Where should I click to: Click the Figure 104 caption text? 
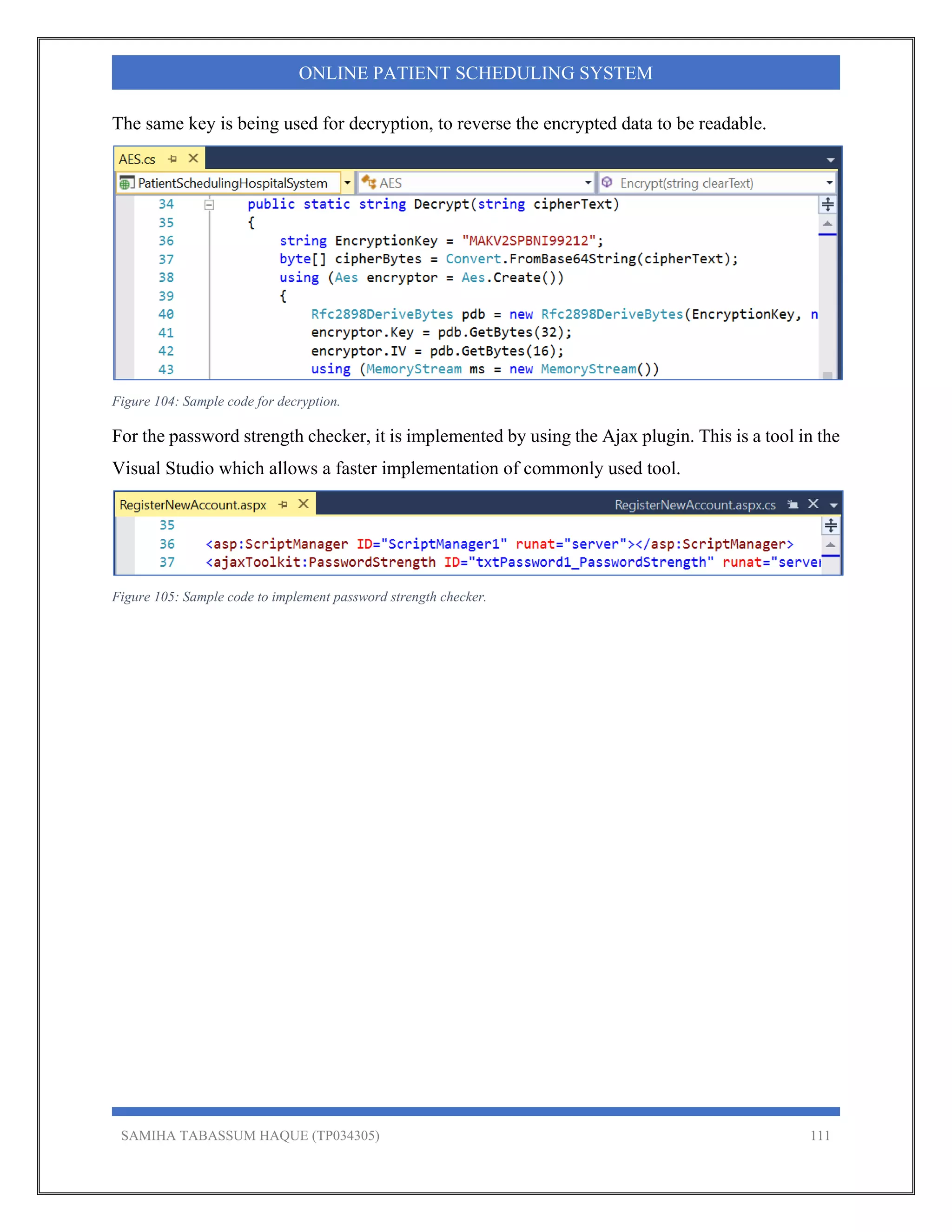[225, 401]
